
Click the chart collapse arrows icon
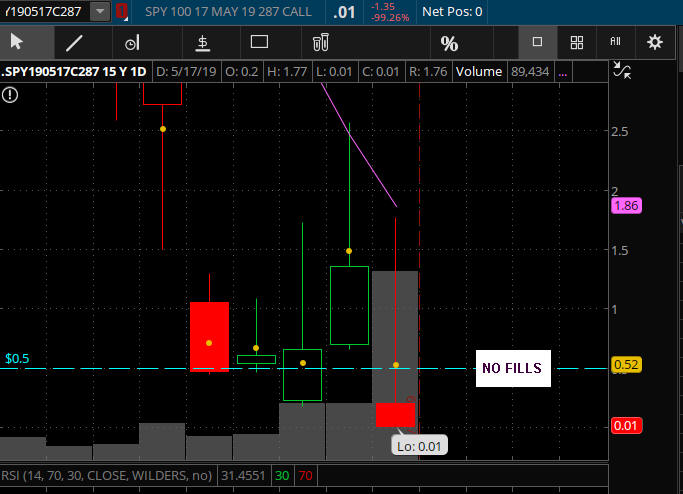[622, 70]
